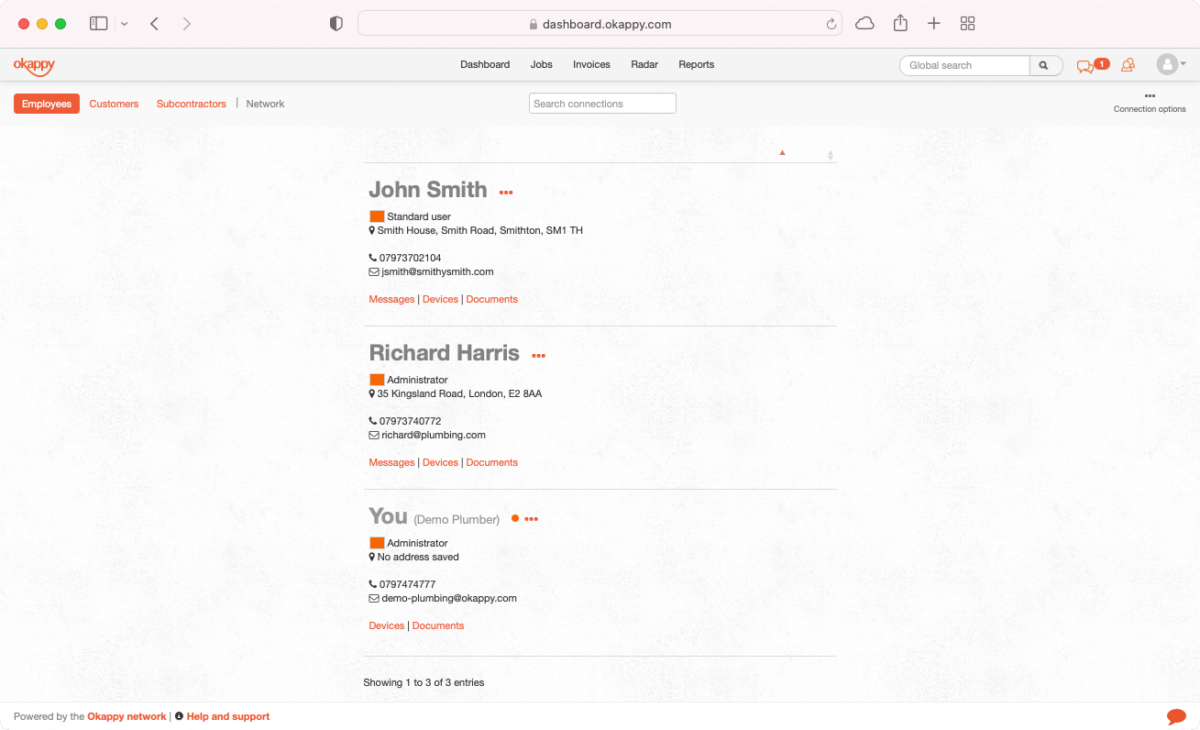The image size is (1200, 730).
Task: Click the orange chat bubble in bottom corner
Action: (1176, 716)
